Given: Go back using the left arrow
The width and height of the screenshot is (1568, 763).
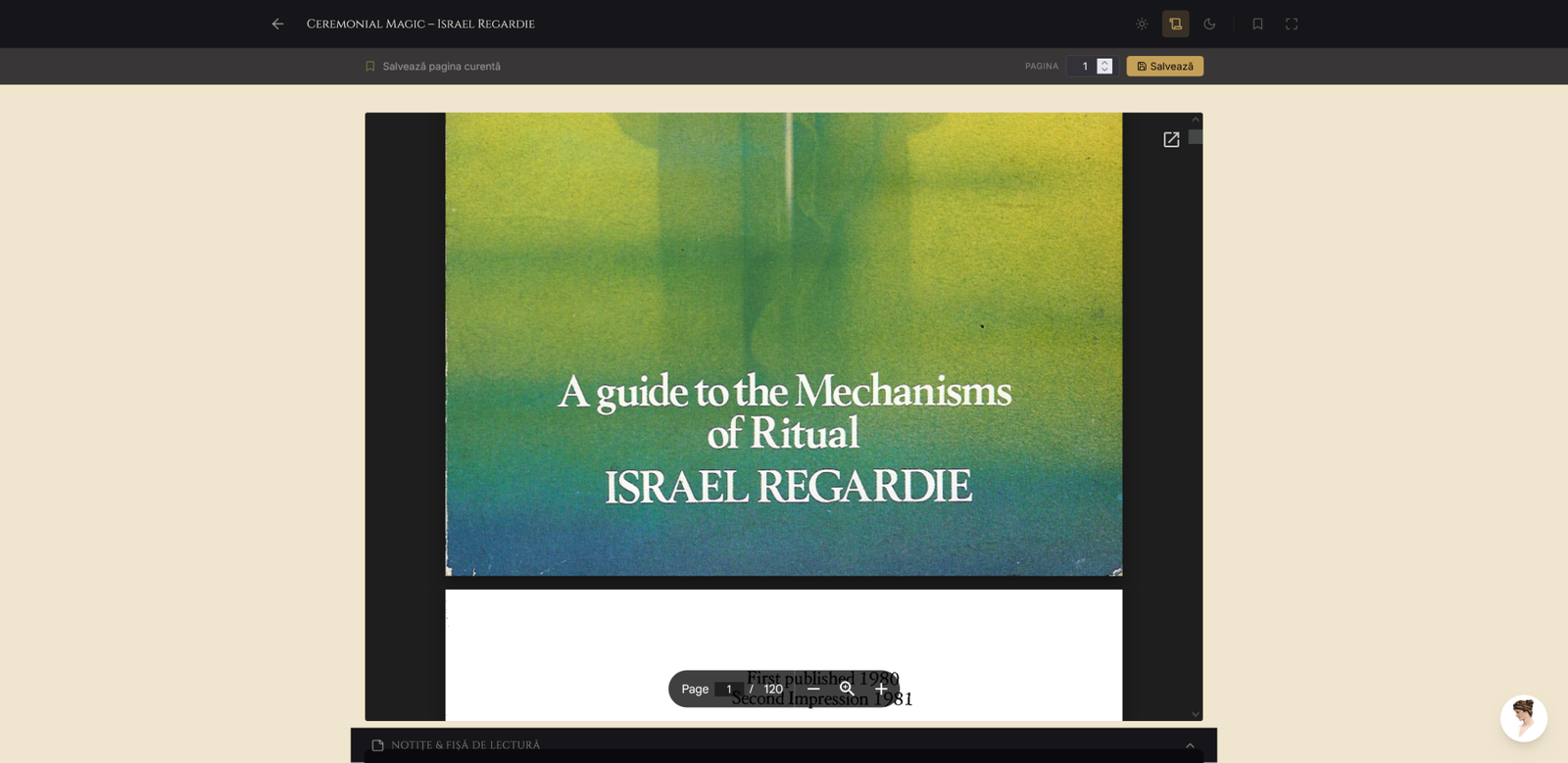Looking at the screenshot, I should pyautogui.click(x=278, y=24).
